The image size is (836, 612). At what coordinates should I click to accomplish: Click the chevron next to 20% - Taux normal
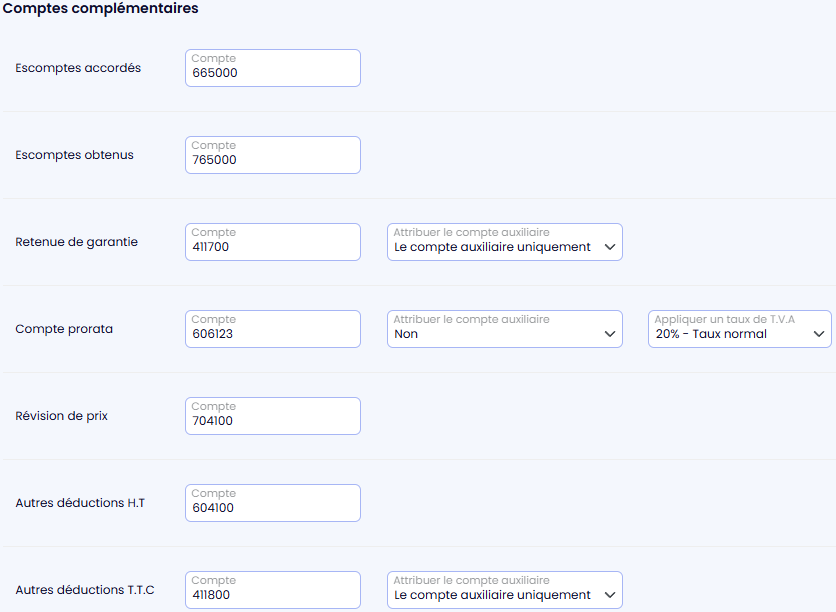coord(818,334)
